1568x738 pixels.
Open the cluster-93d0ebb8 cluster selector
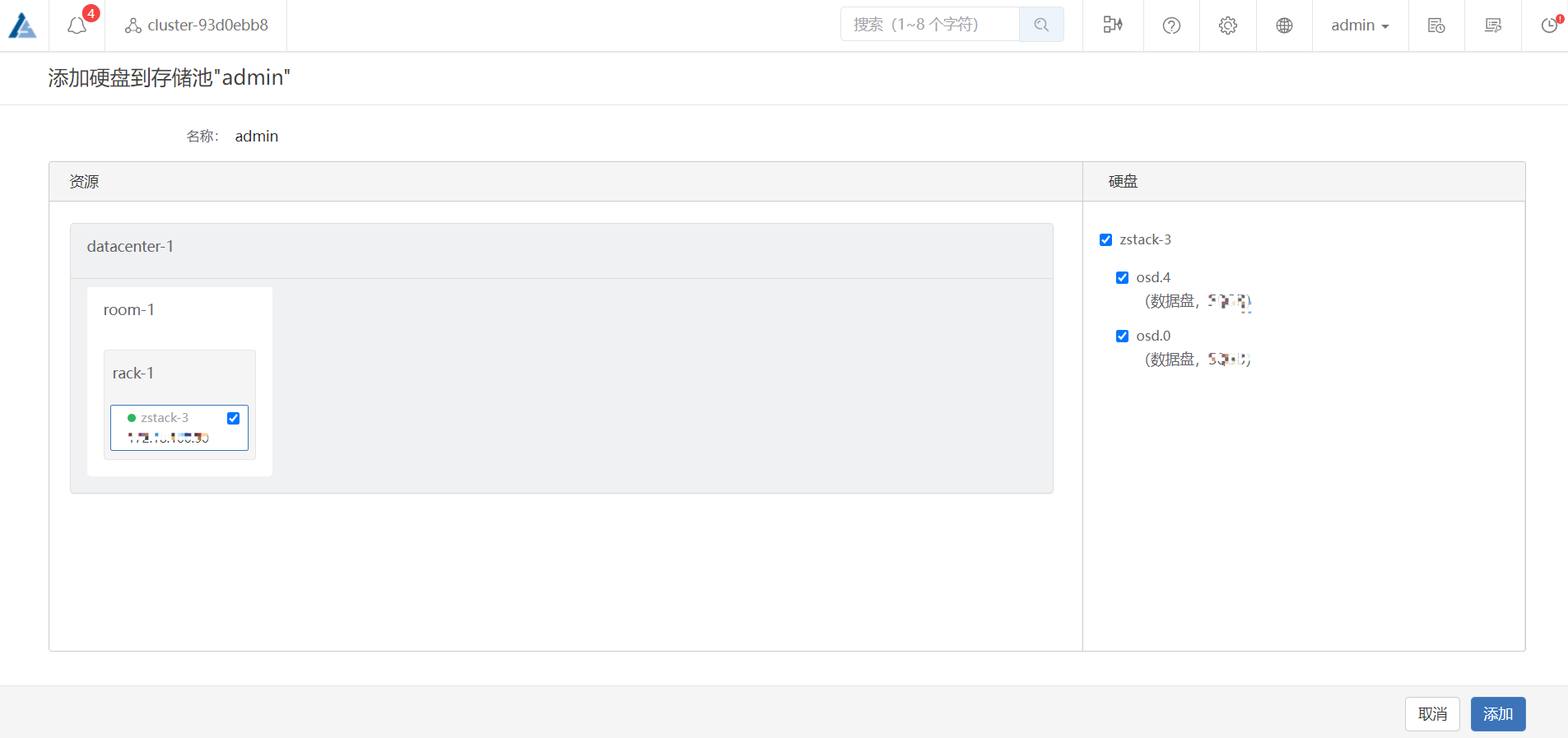[x=197, y=26]
